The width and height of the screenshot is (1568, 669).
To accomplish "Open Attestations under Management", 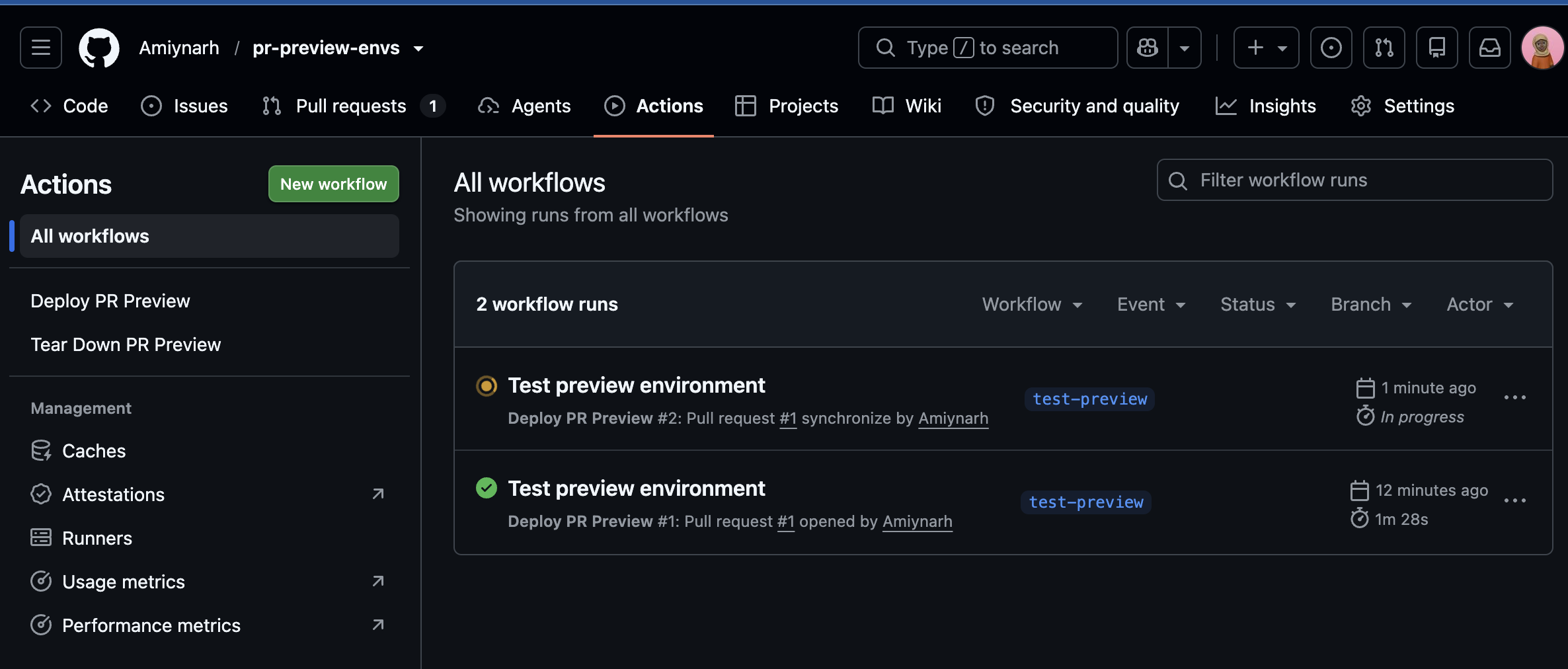I will (x=210, y=494).
